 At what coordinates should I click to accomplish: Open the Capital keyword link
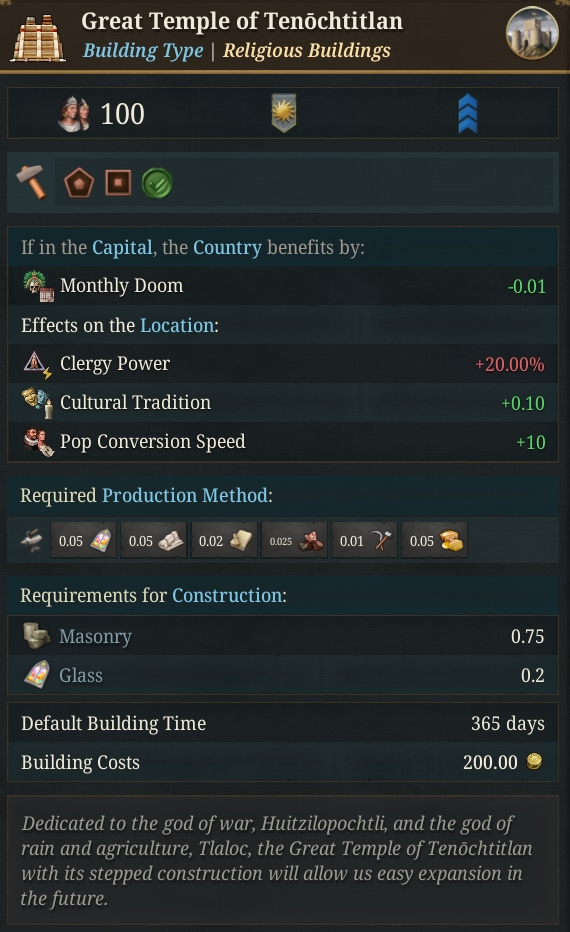(x=122, y=247)
